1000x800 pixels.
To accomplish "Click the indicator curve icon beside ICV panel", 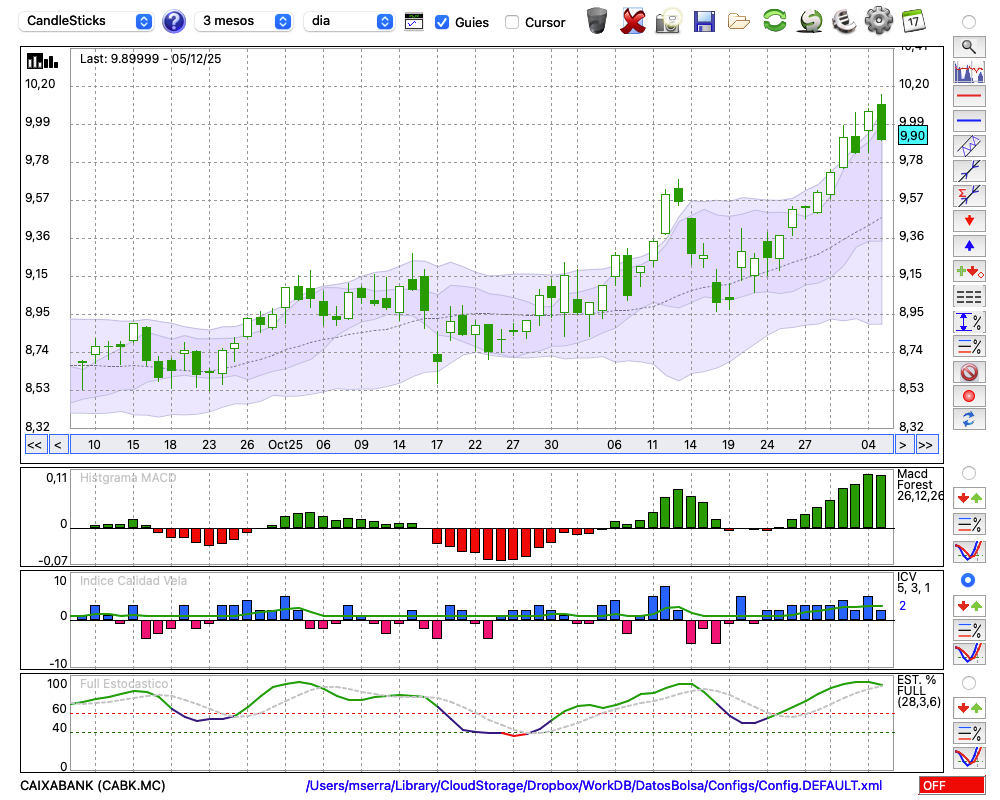I will [x=969, y=654].
